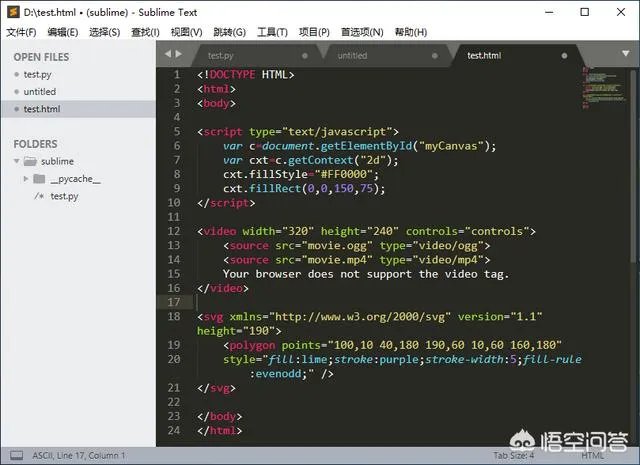Click the sublime folder icon in sidebar

tap(30, 161)
